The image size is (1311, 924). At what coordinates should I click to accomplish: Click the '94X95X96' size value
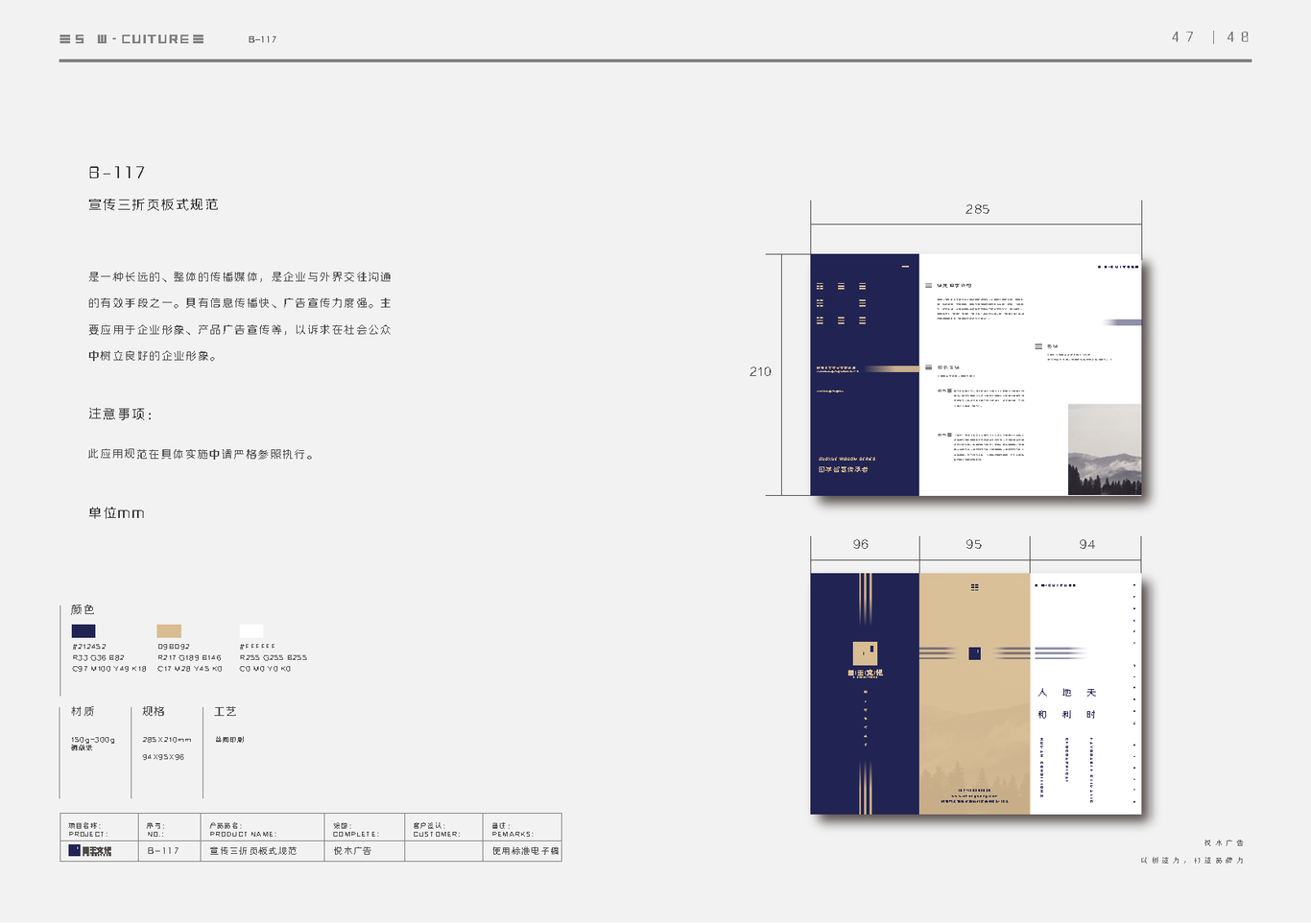pyautogui.click(x=163, y=757)
